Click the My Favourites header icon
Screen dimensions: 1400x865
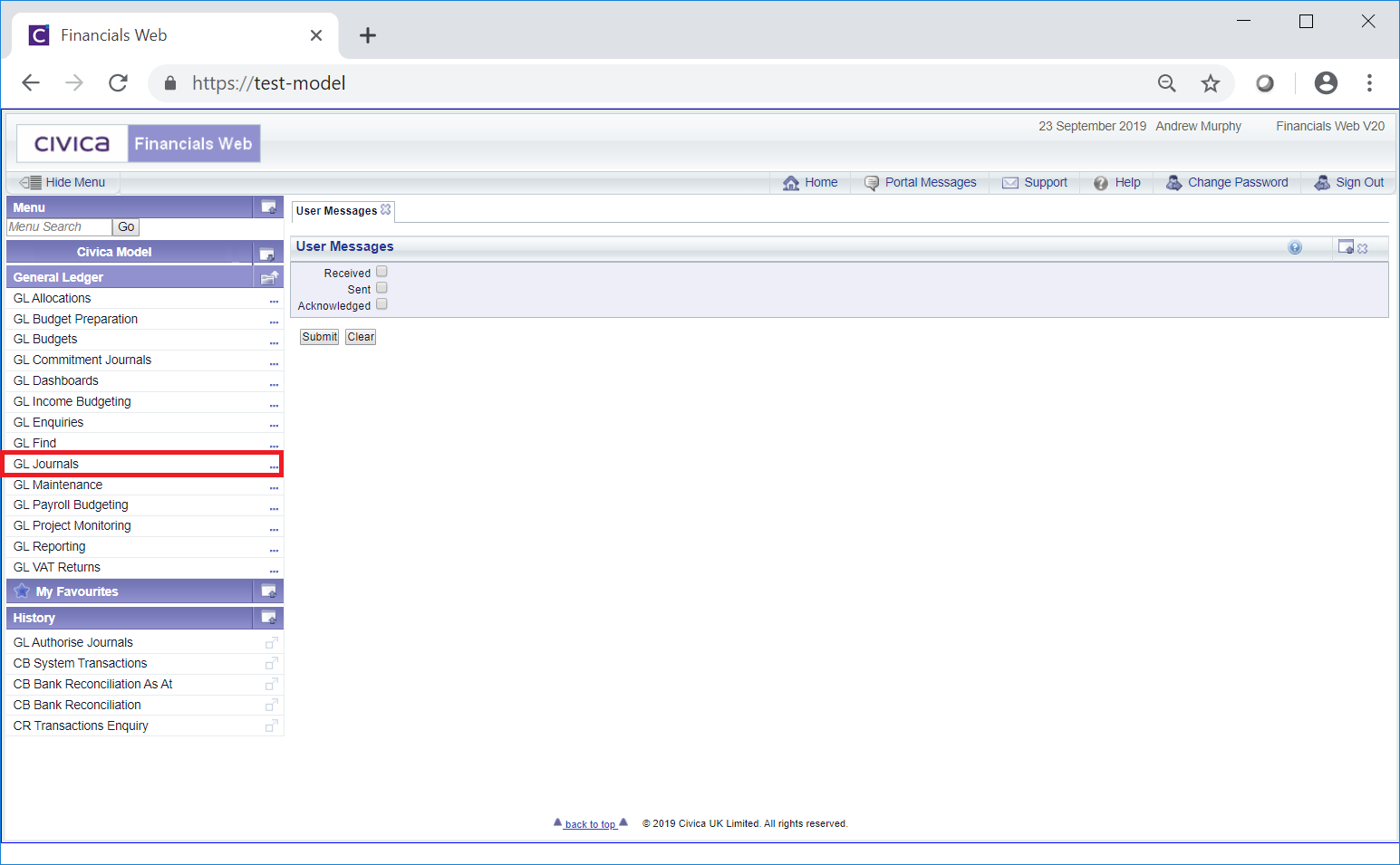(x=269, y=591)
